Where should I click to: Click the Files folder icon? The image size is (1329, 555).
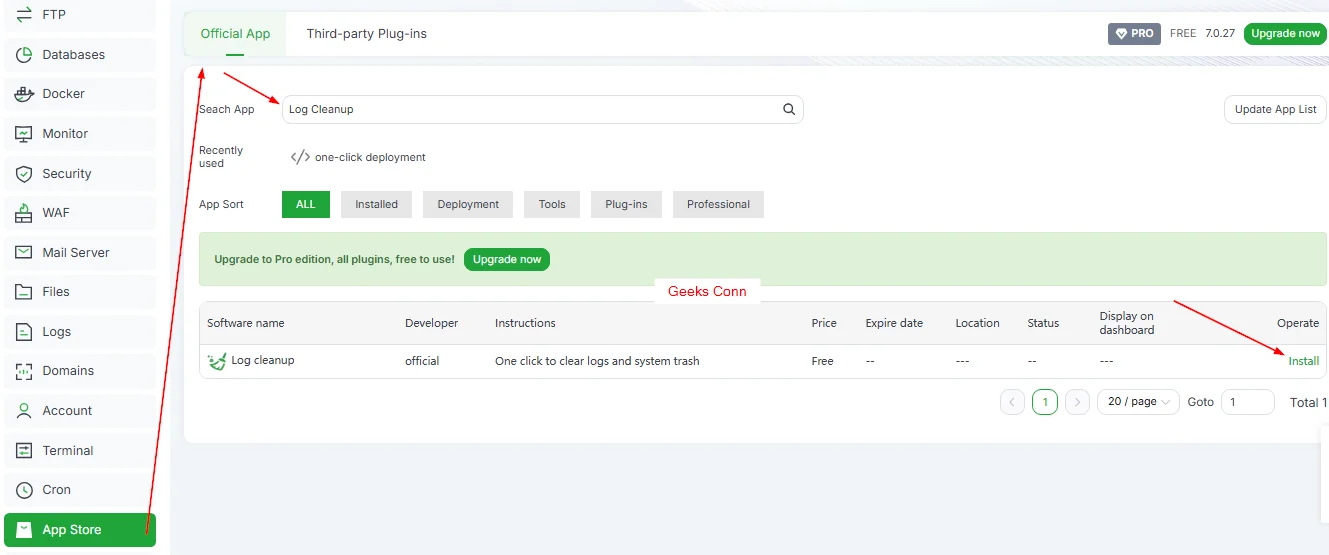point(24,292)
